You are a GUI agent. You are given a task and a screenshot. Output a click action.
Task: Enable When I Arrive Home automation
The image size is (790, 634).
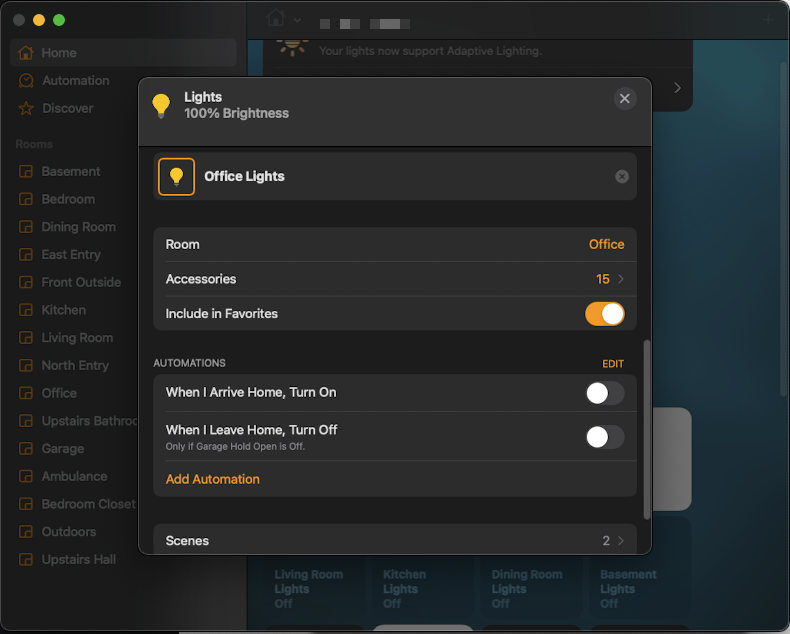[604, 393]
